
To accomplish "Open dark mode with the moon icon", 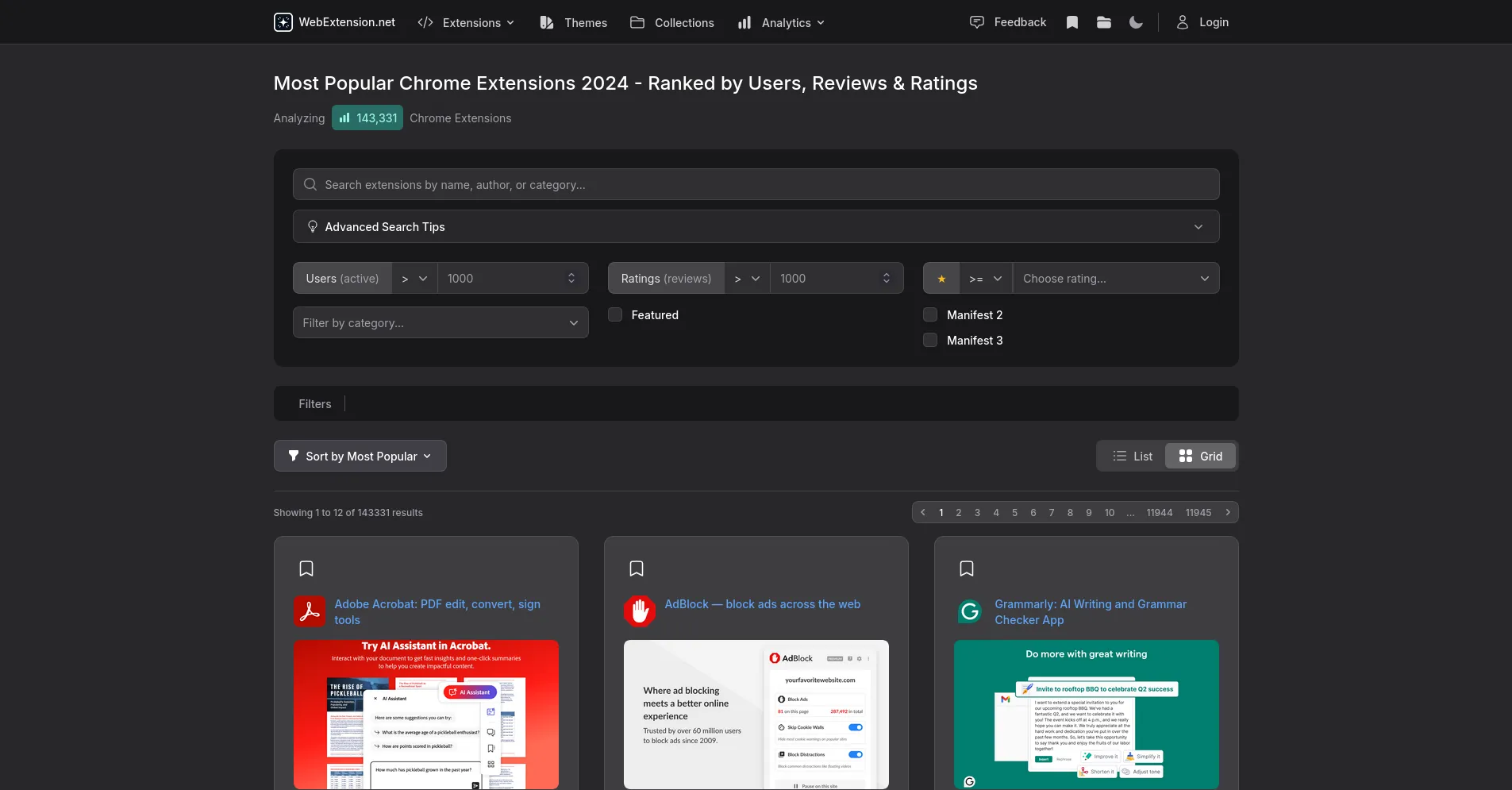I will point(1135,22).
